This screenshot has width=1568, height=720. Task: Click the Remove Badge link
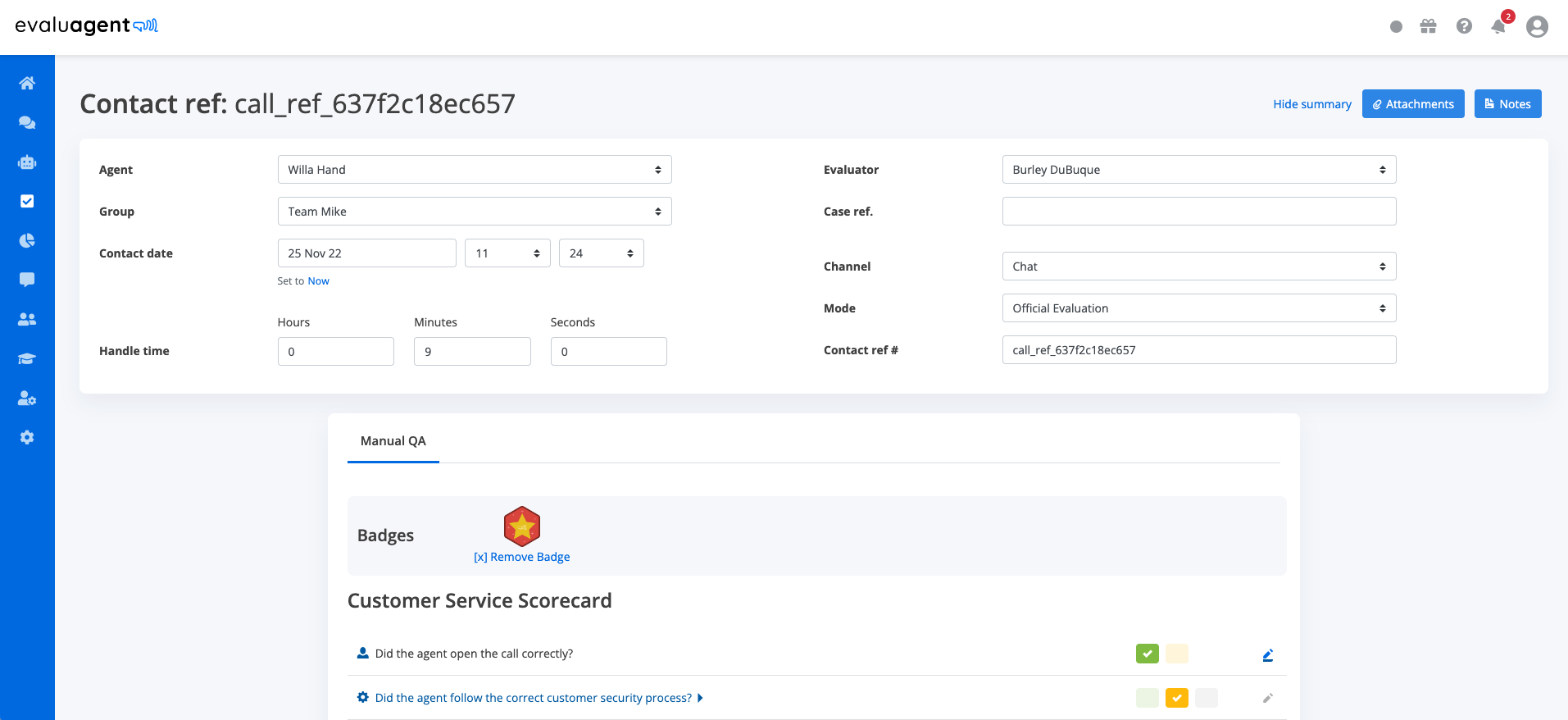point(522,557)
